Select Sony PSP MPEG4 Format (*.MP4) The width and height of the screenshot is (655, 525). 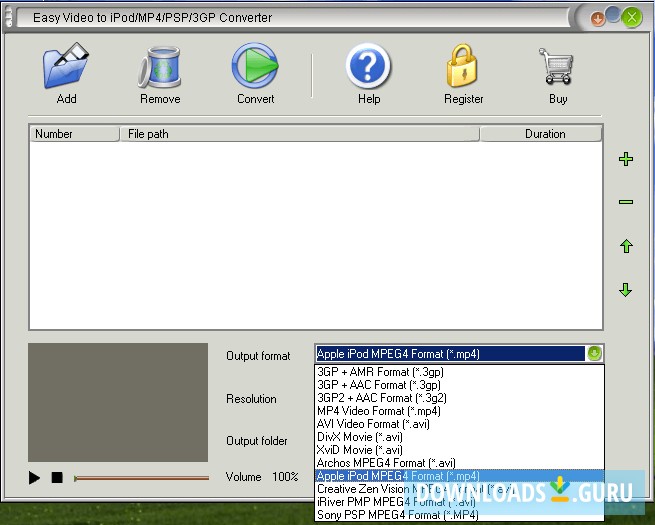tap(459, 515)
